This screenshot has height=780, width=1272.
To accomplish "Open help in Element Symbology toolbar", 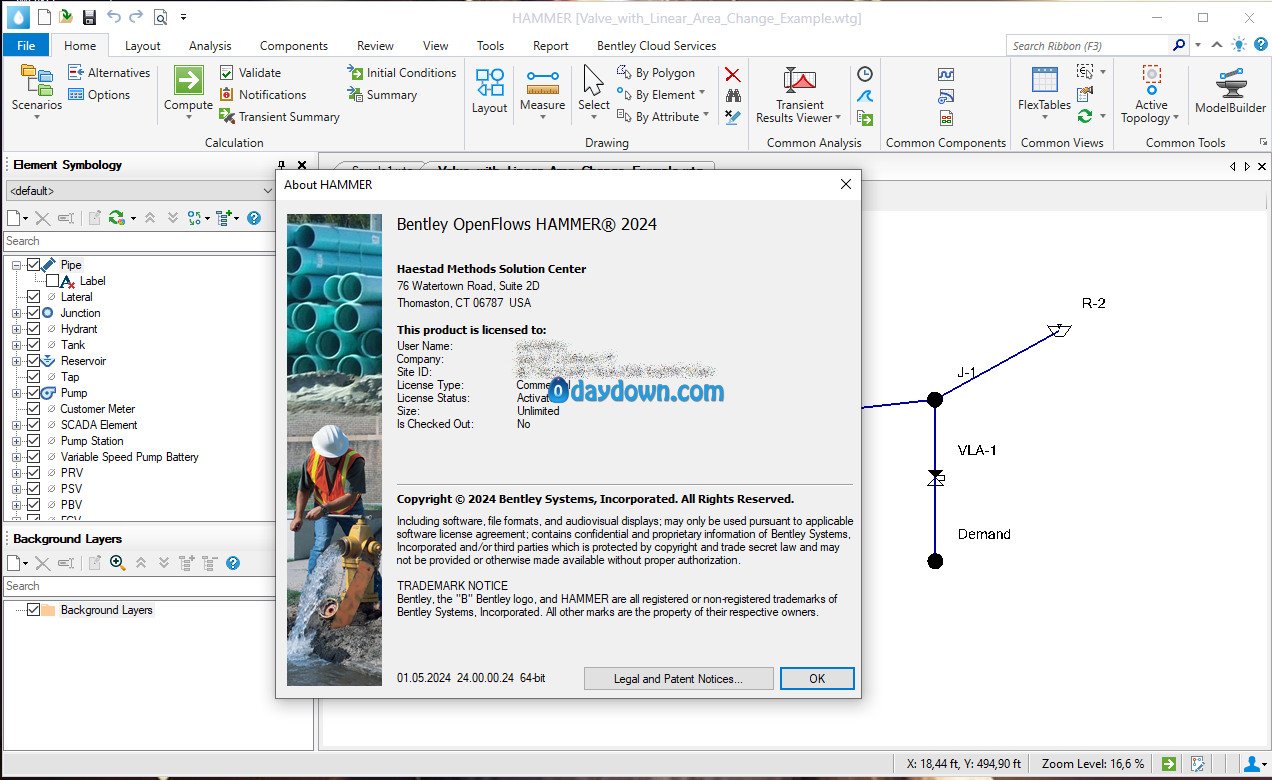I will point(254,218).
